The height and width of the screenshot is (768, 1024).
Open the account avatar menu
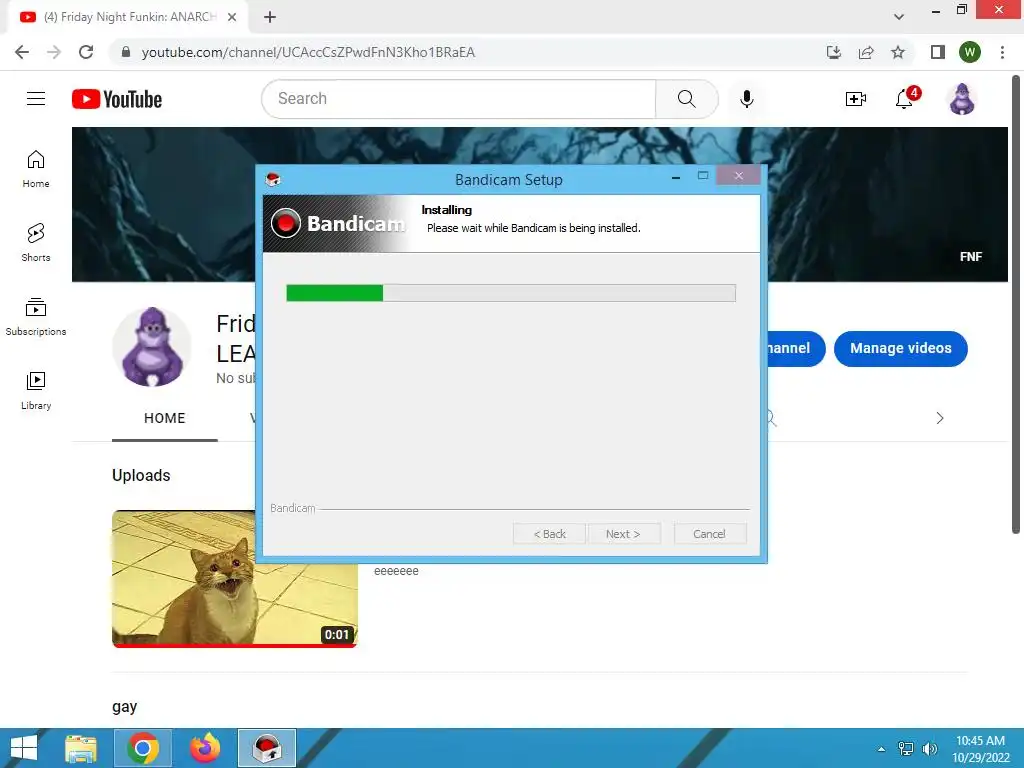pos(962,99)
